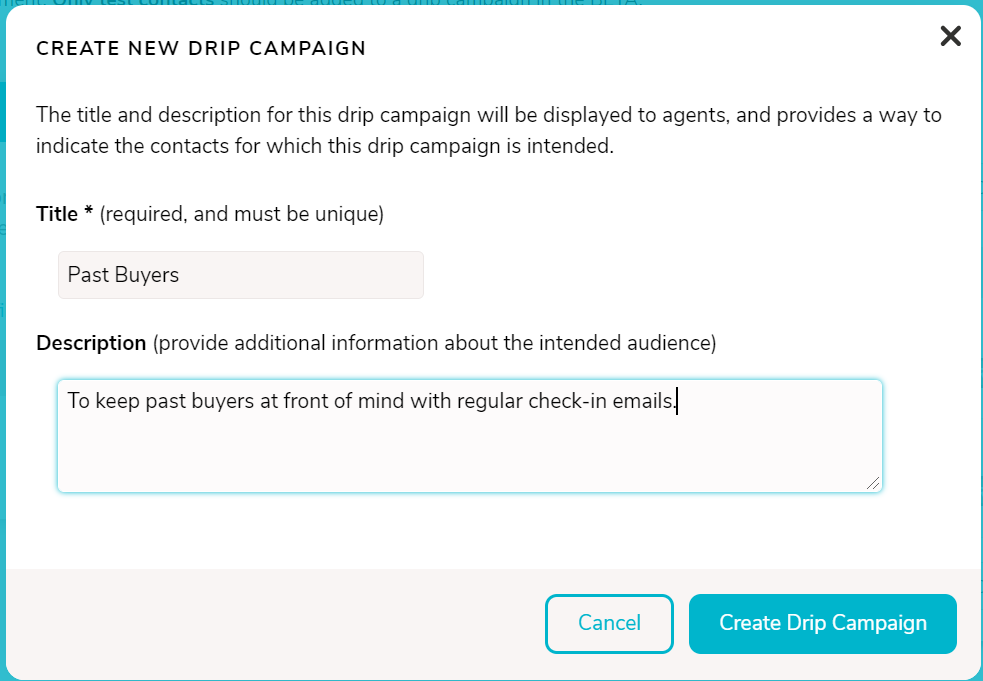
Task: Click the required and must be unique hint
Action: click(x=241, y=214)
